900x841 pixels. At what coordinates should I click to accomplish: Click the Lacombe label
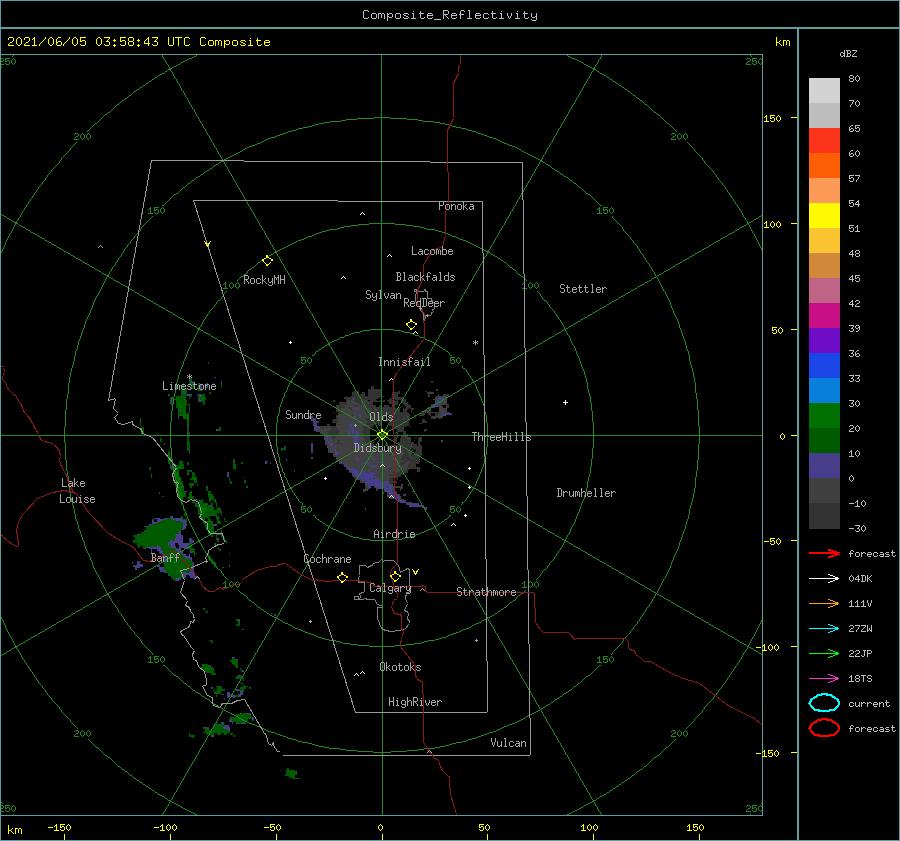[x=432, y=251]
